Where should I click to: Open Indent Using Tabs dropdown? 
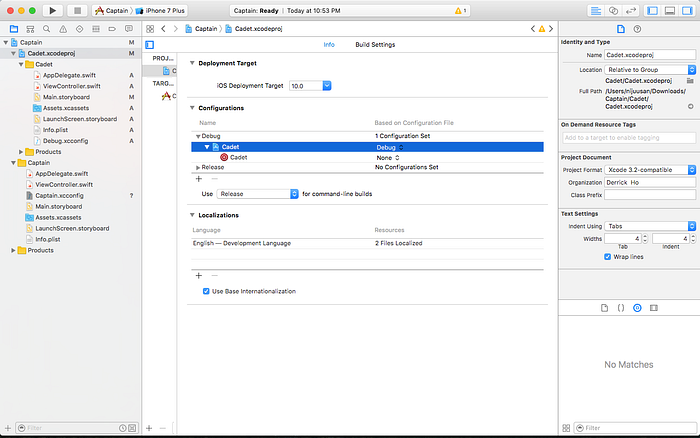point(650,226)
